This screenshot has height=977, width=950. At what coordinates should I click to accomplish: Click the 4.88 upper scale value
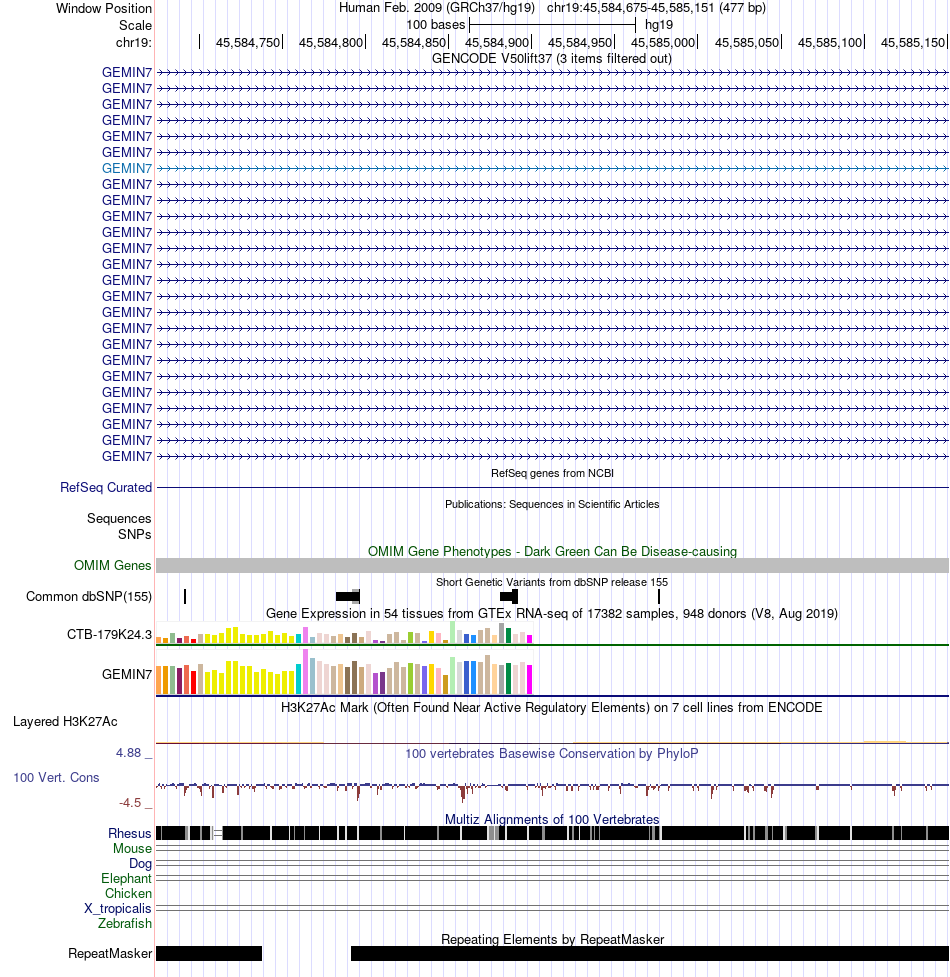[128, 753]
